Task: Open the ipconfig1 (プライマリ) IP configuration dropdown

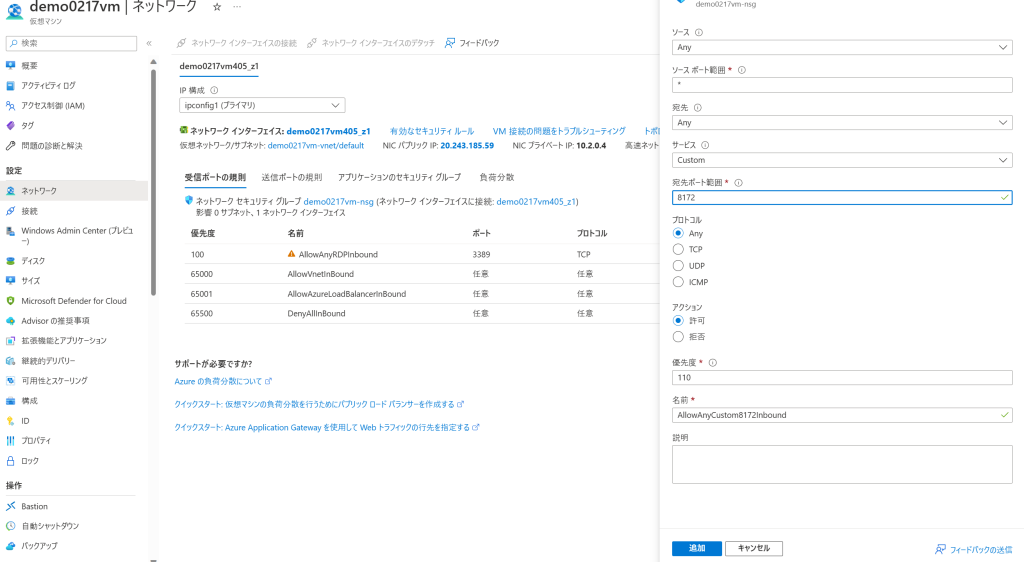Action: click(262, 105)
